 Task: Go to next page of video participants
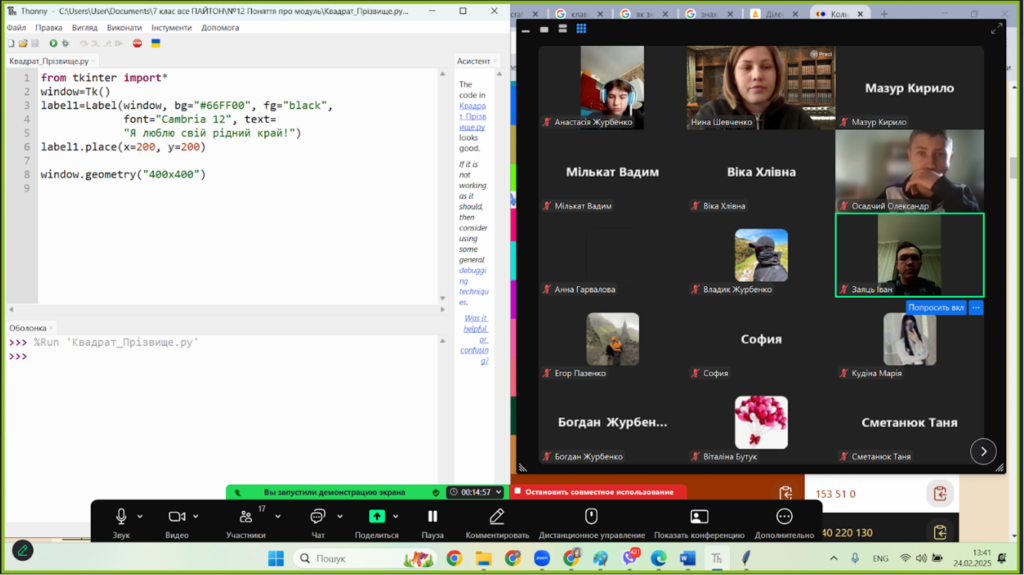click(x=983, y=451)
